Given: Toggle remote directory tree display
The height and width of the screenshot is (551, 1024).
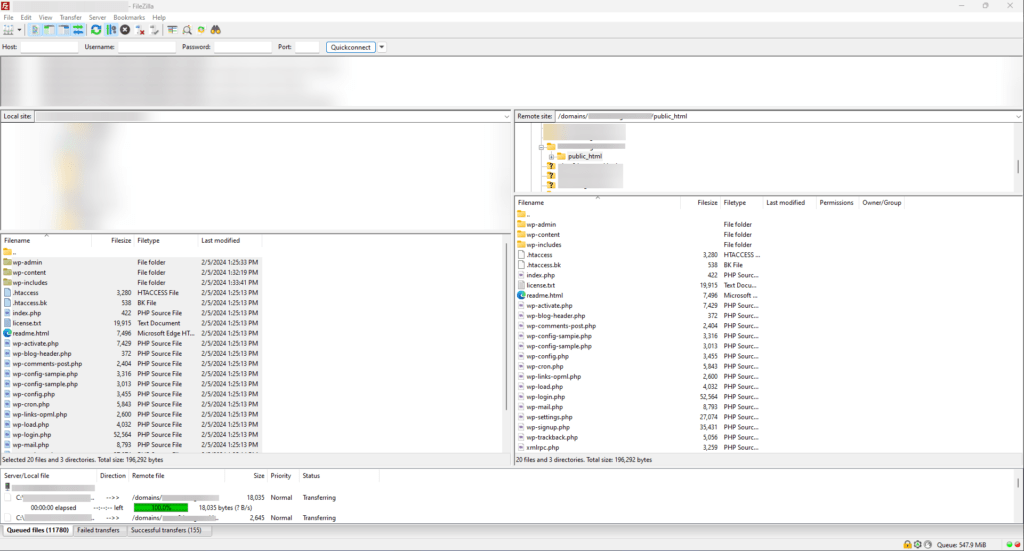Looking at the screenshot, I should [62, 30].
